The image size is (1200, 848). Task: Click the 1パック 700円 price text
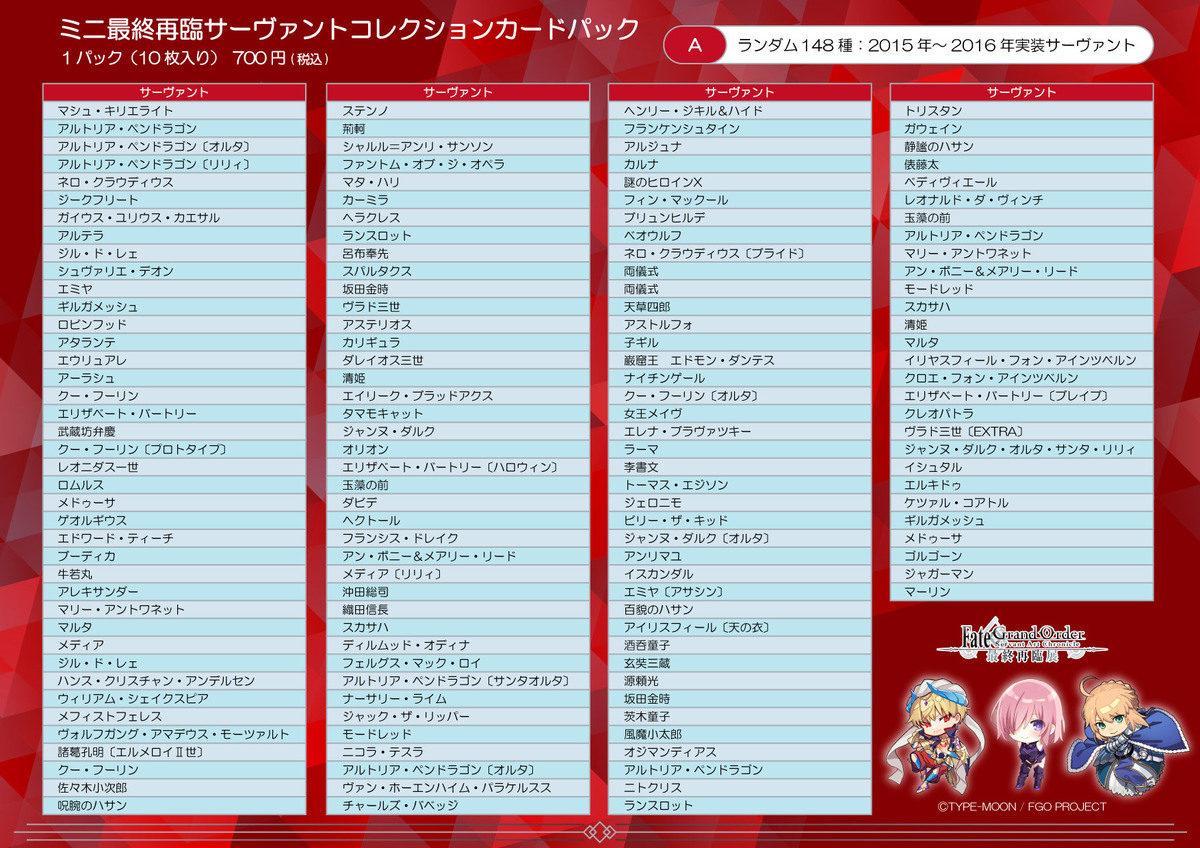[193, 58]
